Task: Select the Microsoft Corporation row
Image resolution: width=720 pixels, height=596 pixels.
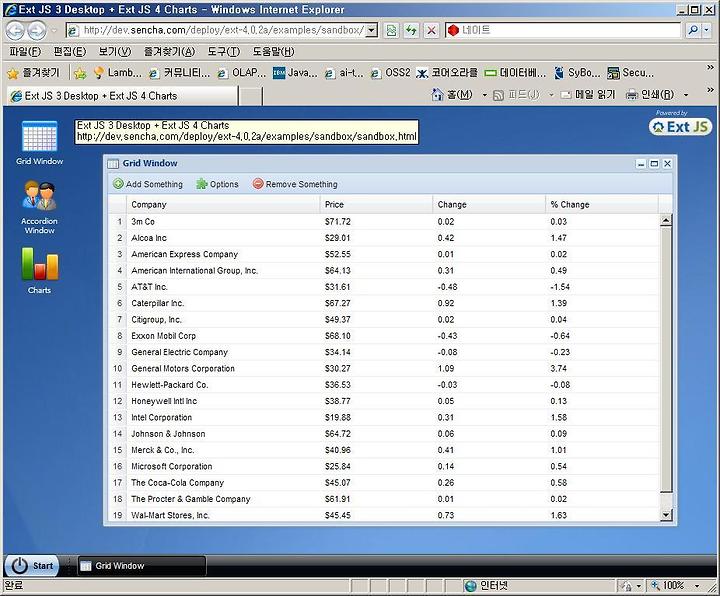Action: (x=384, y=466)
